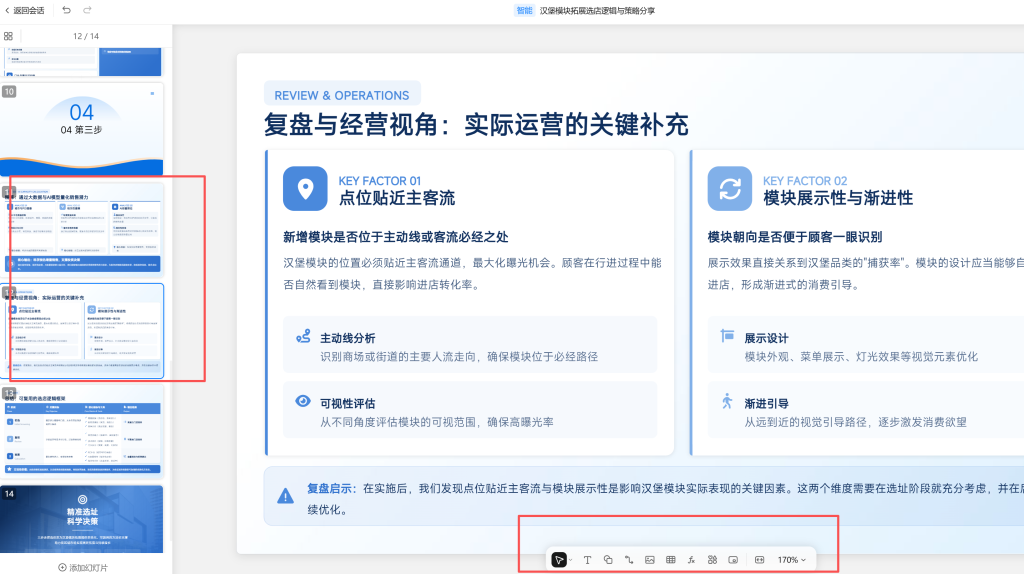This screenshot has width=1024, height=574.
Task: Select the connector line tool
Action: pos(629,560)
